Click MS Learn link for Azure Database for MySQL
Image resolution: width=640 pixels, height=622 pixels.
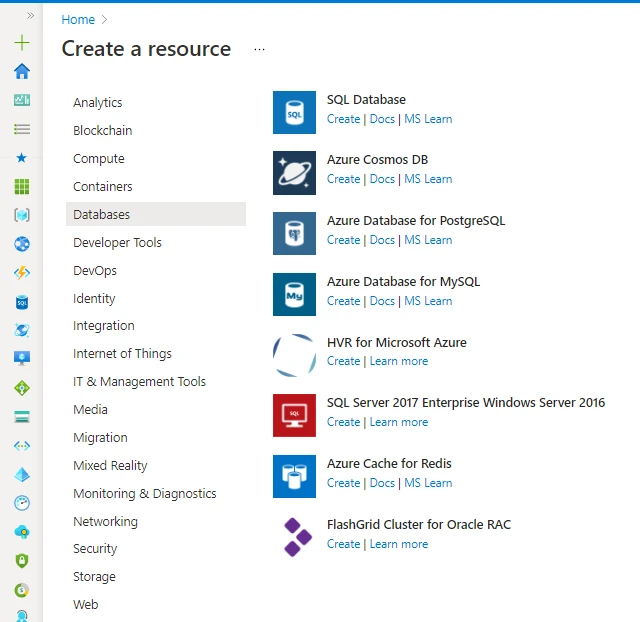tap(428, 301)
